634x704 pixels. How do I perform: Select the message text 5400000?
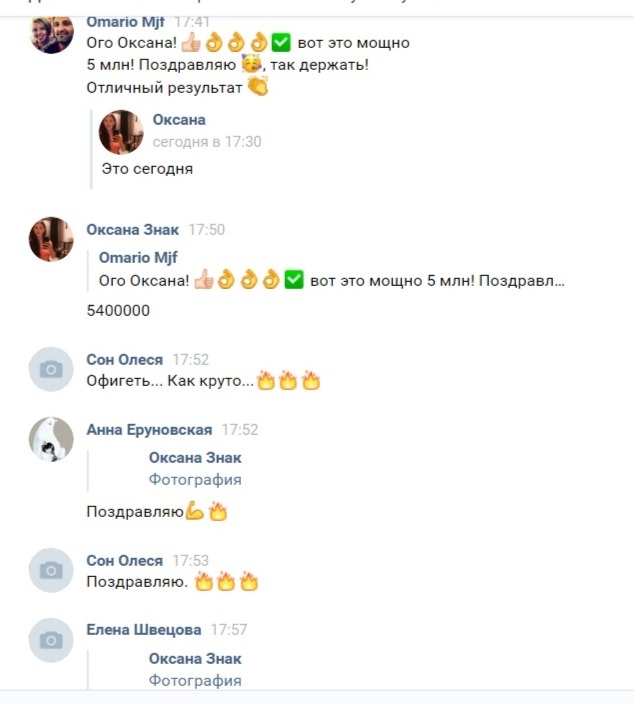tap(118, 310)
